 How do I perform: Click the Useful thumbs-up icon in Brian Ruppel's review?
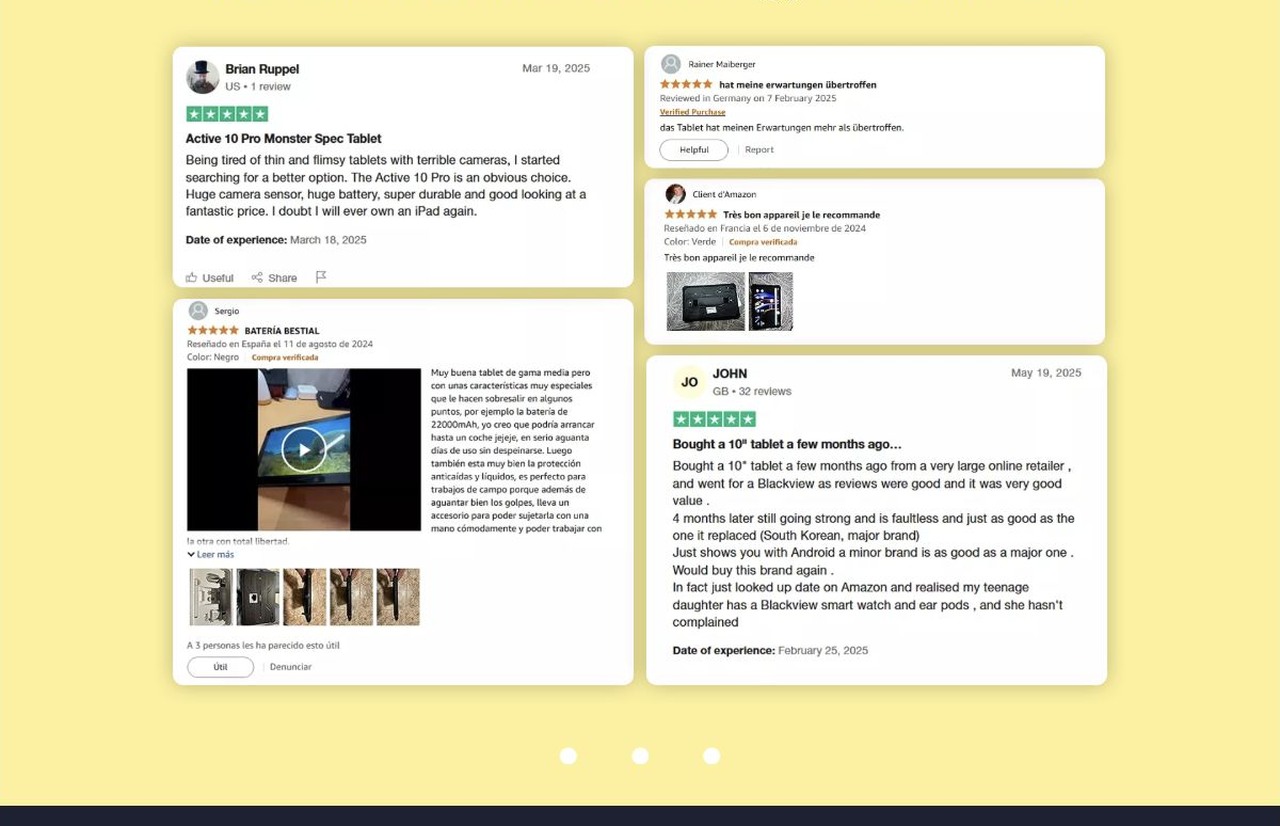192,277
